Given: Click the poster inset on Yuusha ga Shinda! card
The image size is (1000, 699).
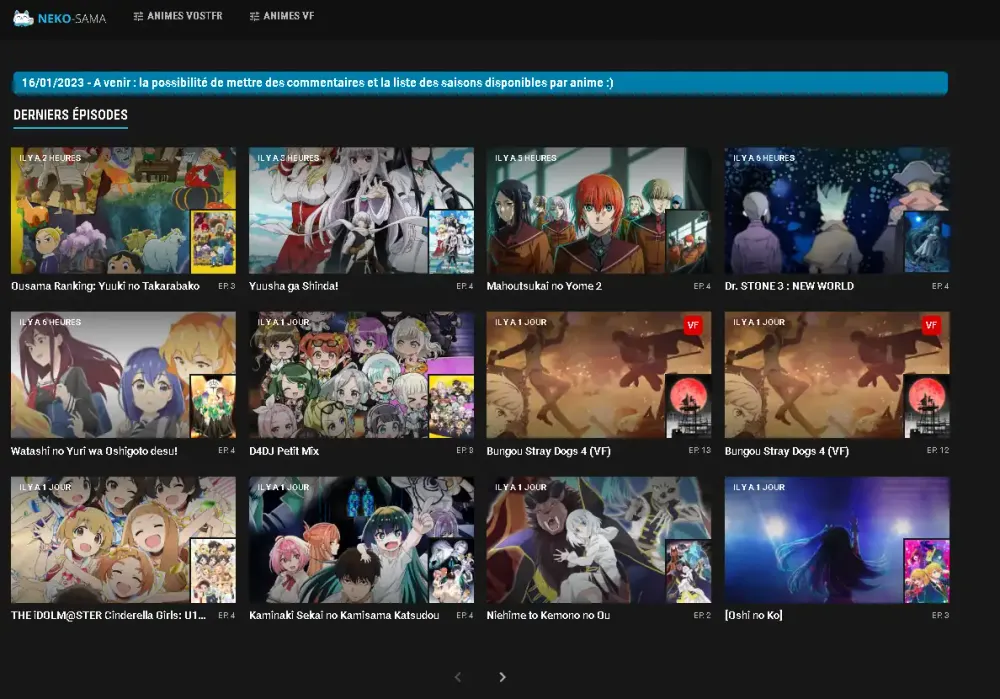Looking at the screenshot, I should (451, 242).
